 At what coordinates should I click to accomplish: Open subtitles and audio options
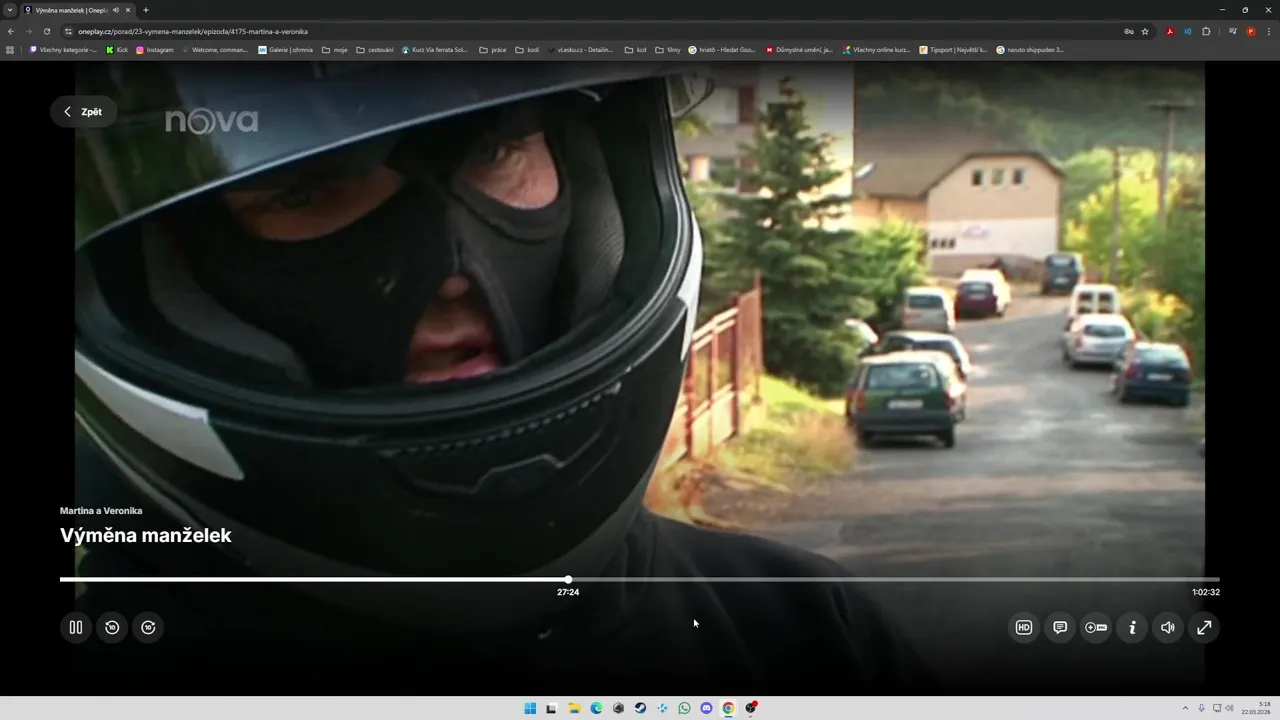pyautogui.click(x=1060, y=627)
